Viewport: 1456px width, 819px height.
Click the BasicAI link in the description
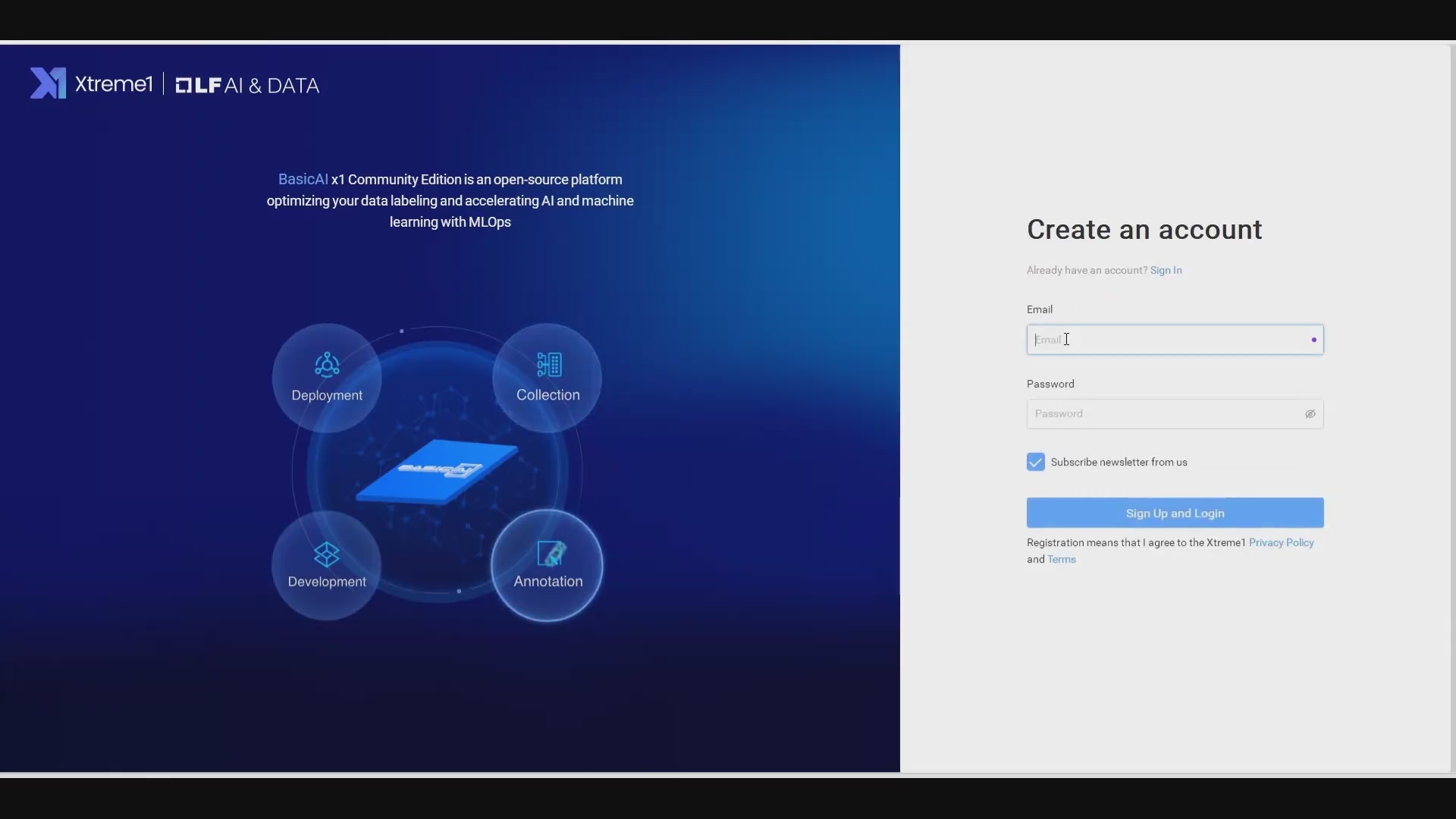click(x=303, y=180)
